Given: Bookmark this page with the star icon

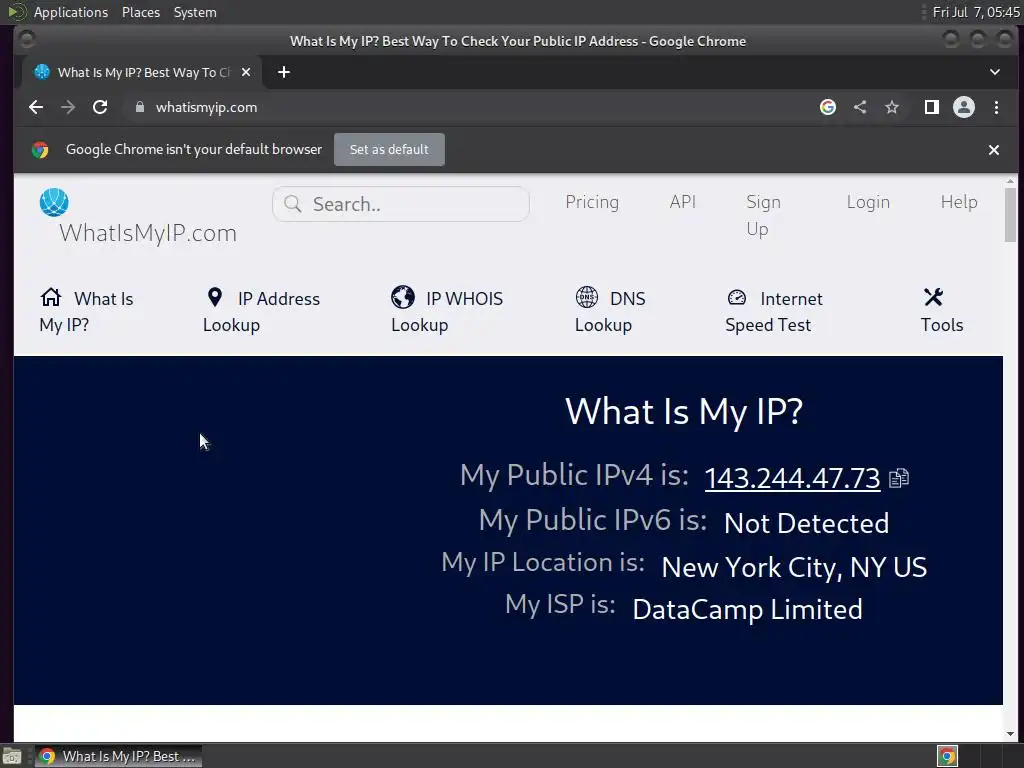Looking at the screenshot, I should (x=892, y=107).
